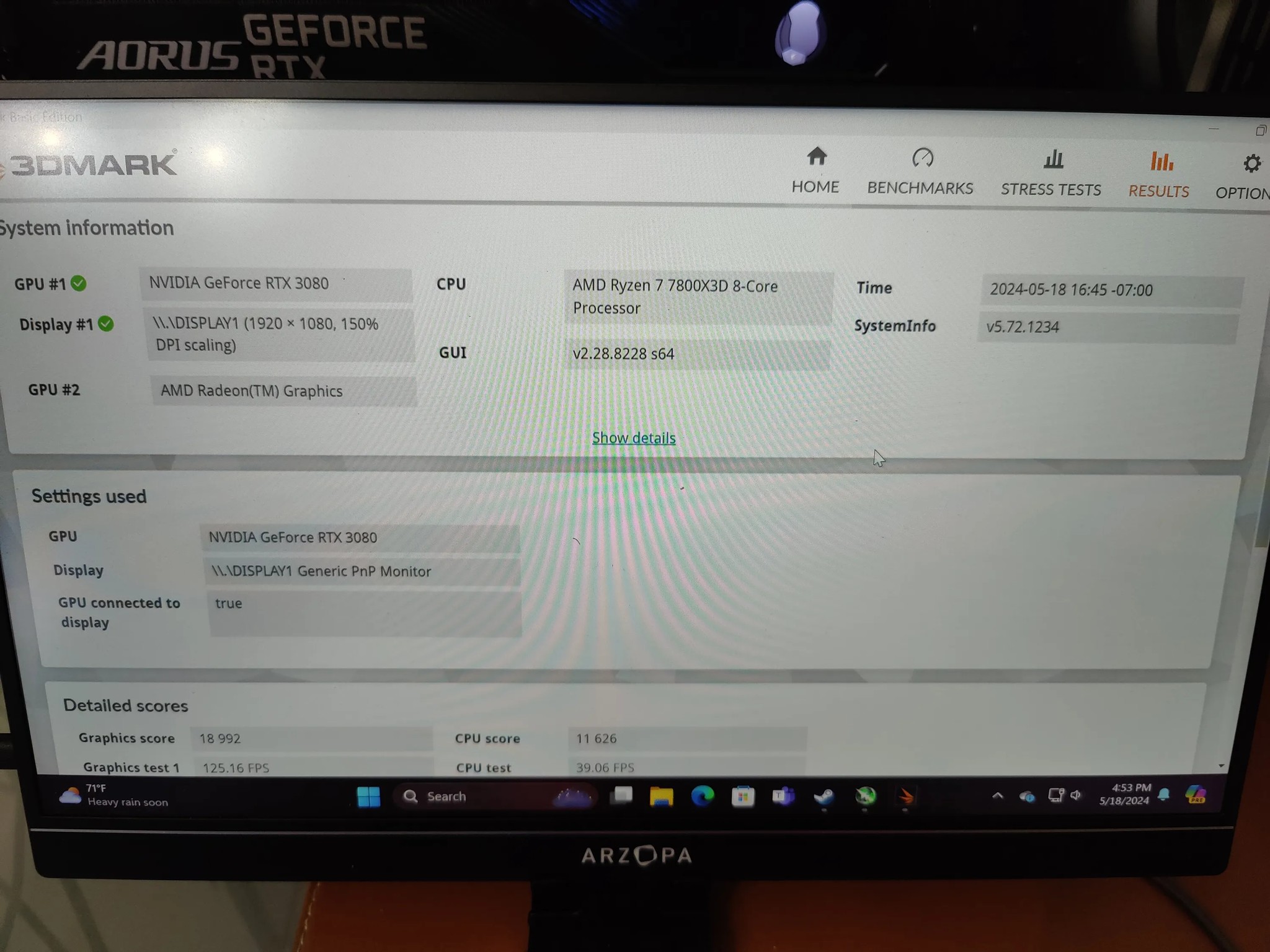This screenshot has width=1270, height=952.
Task: Open Microsoft Teams from the taskbar
Action: [783, 796]
